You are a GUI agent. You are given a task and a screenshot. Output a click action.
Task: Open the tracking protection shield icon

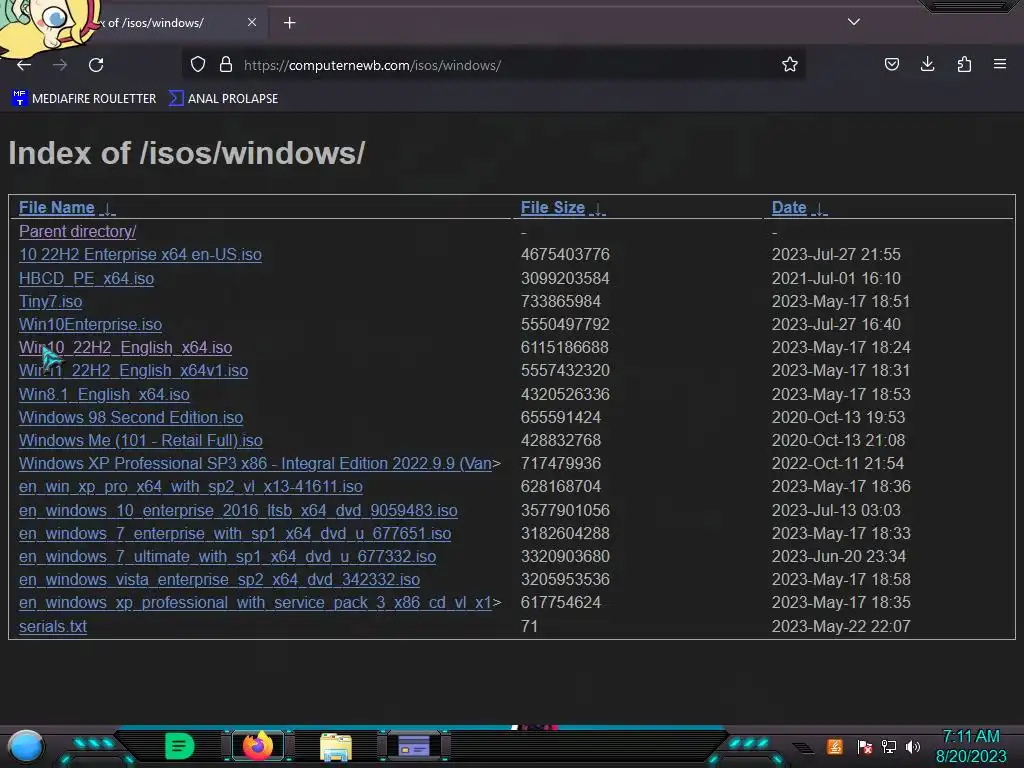click(198, 65)
